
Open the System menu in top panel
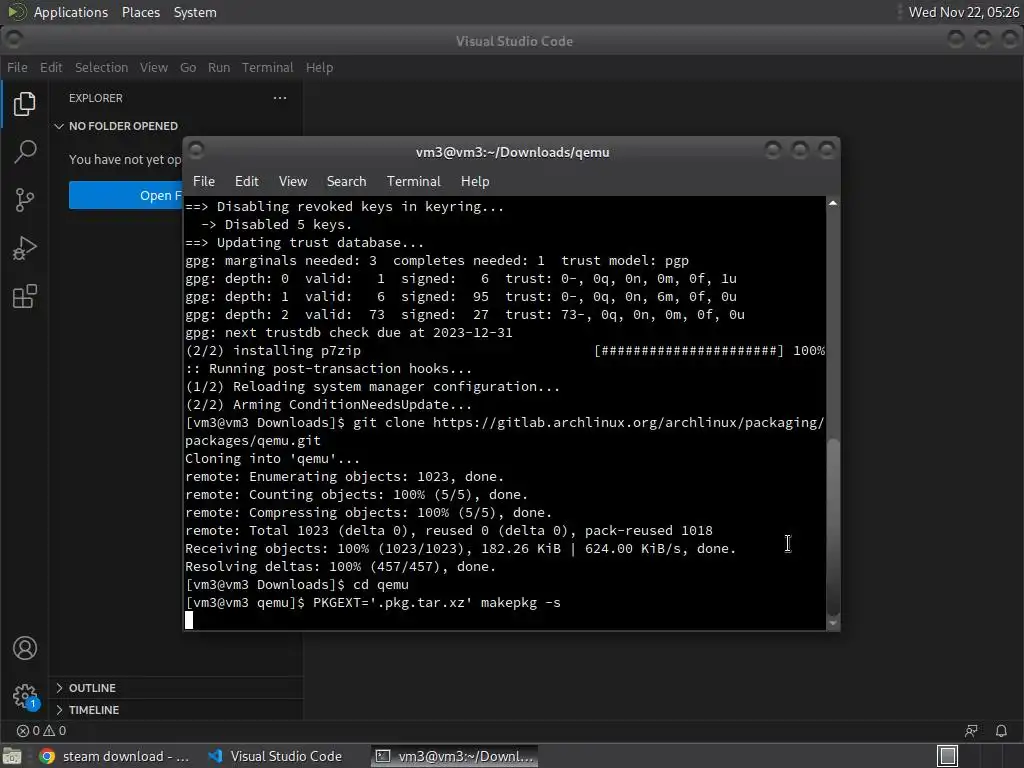coord(195,12)
